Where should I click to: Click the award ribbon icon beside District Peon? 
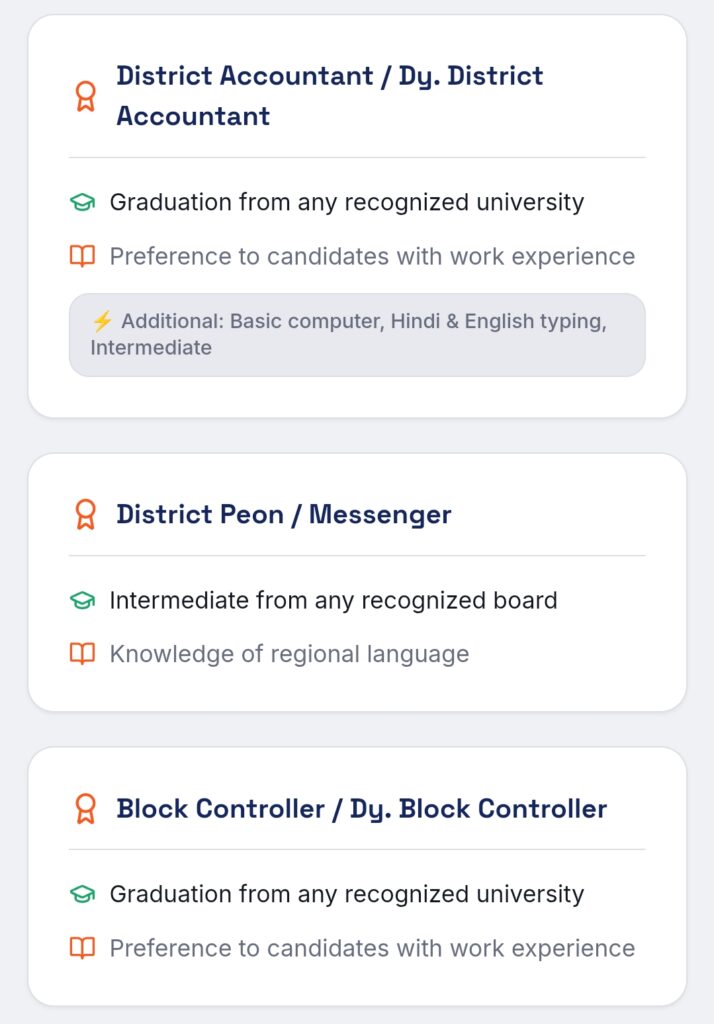(86, 514)
